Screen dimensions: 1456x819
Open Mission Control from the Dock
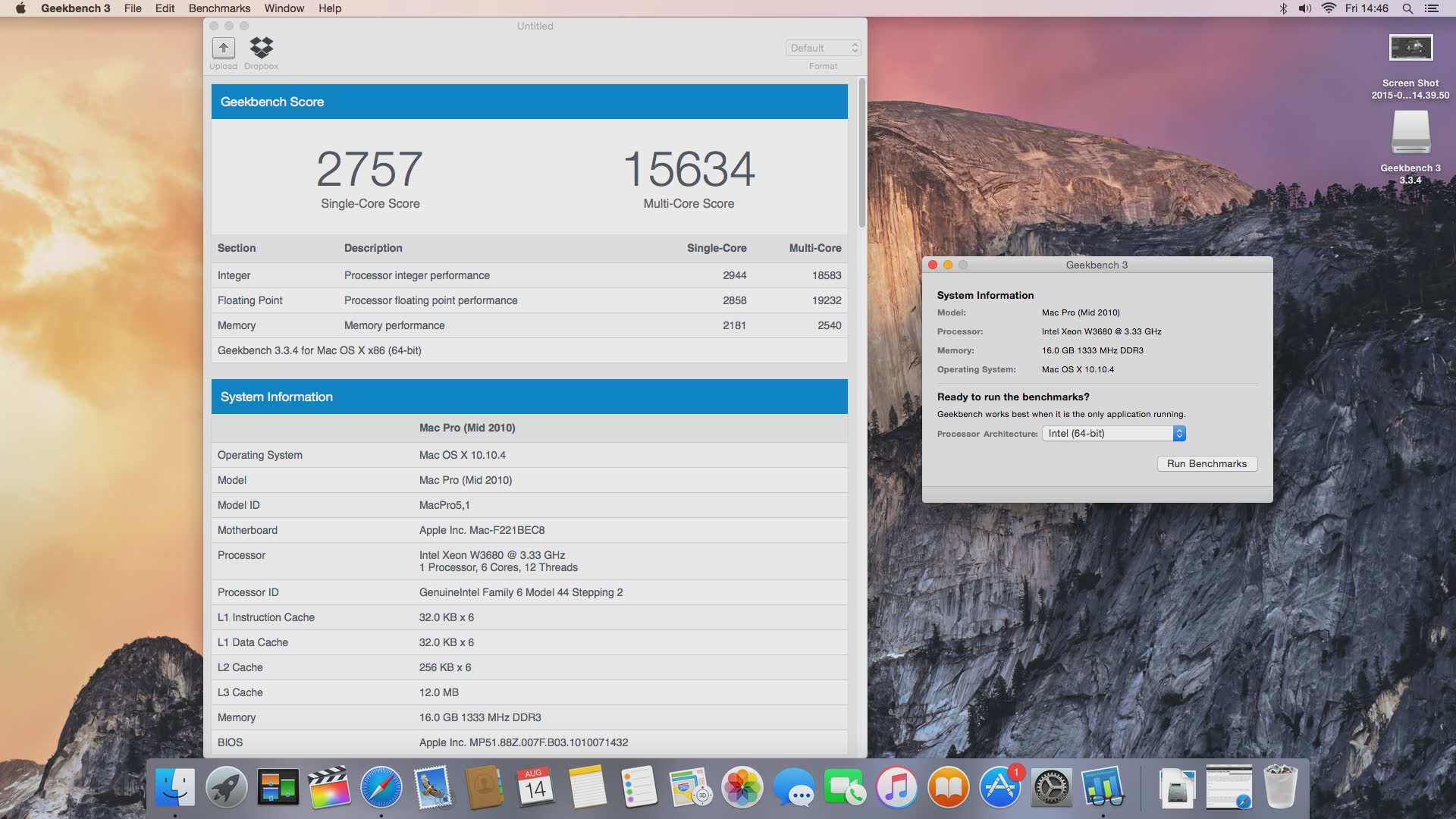(278, 787)
